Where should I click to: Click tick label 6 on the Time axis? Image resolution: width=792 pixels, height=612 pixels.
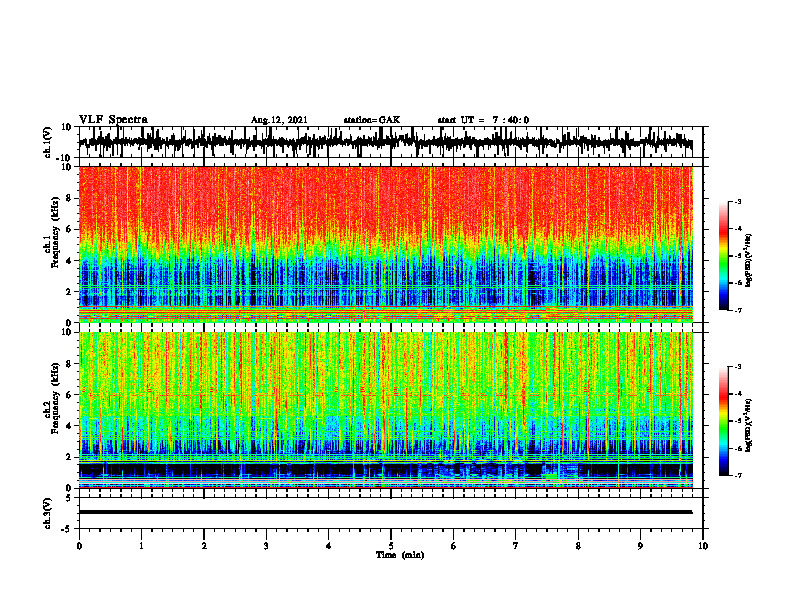[x=454, y=546]
